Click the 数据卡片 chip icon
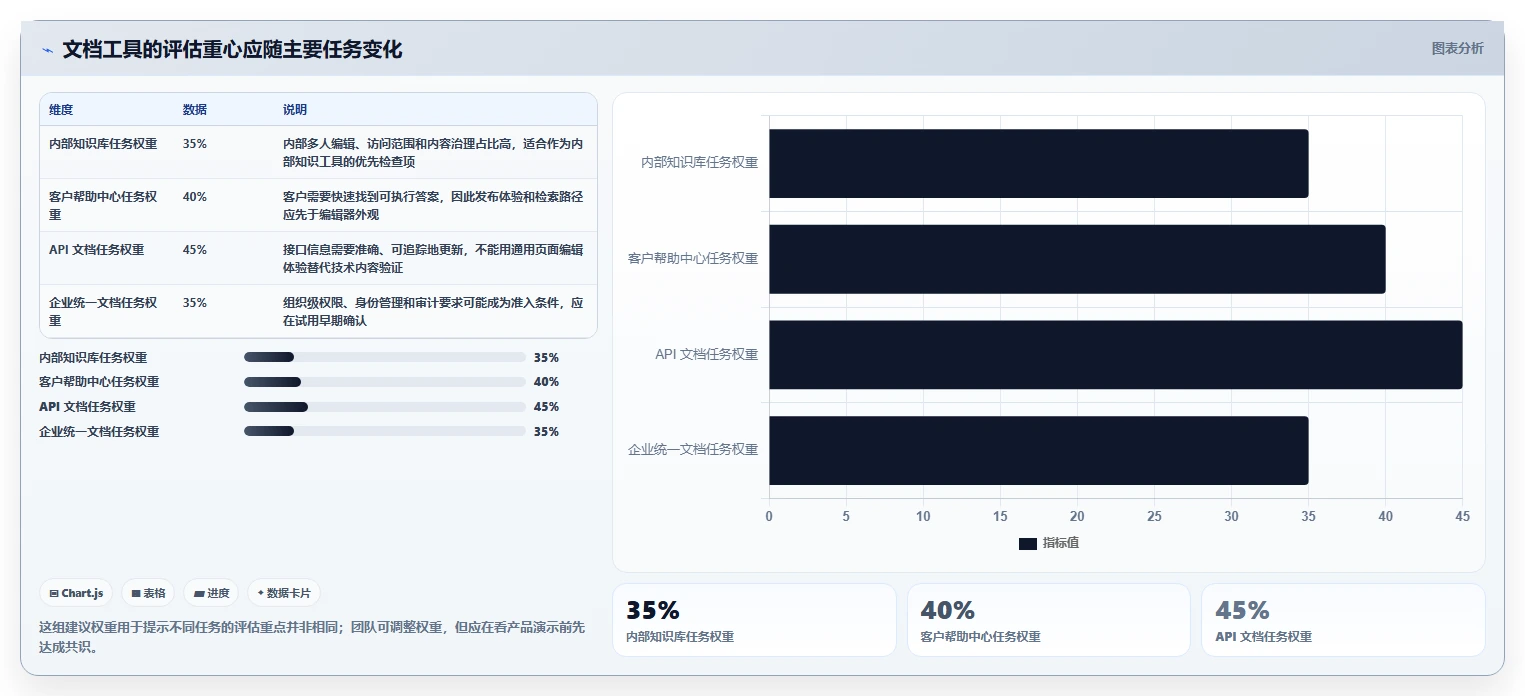Viewport: 1525px width, 696px height. [x=260, y=593]
